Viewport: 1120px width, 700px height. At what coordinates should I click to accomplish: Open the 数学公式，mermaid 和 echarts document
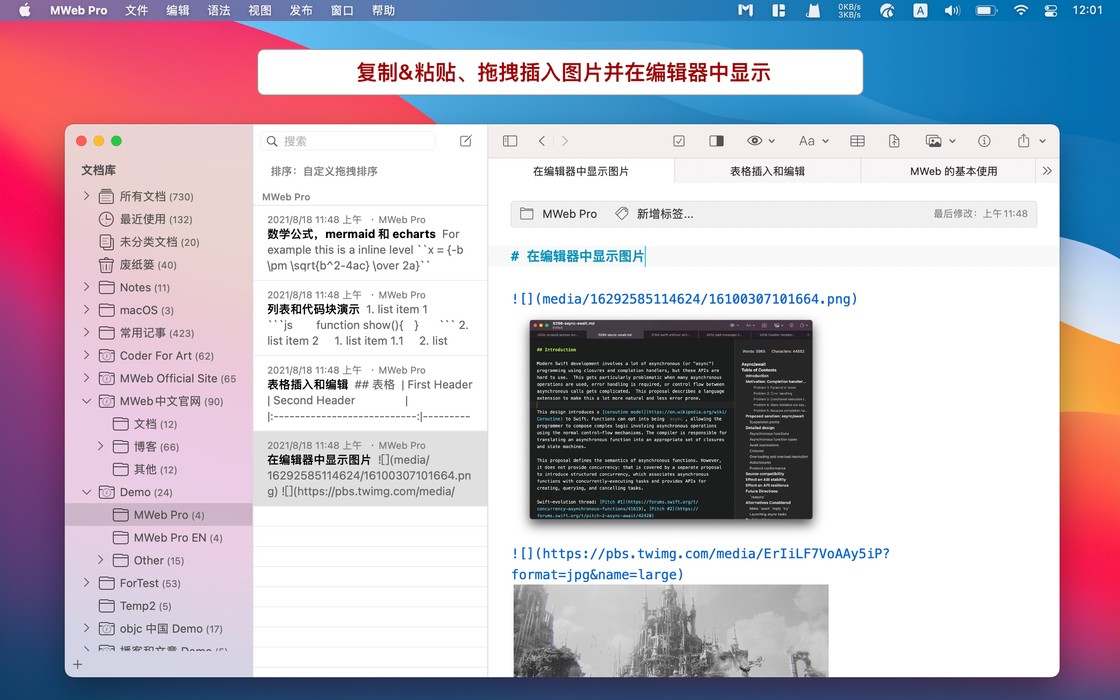tap(370, 243)
